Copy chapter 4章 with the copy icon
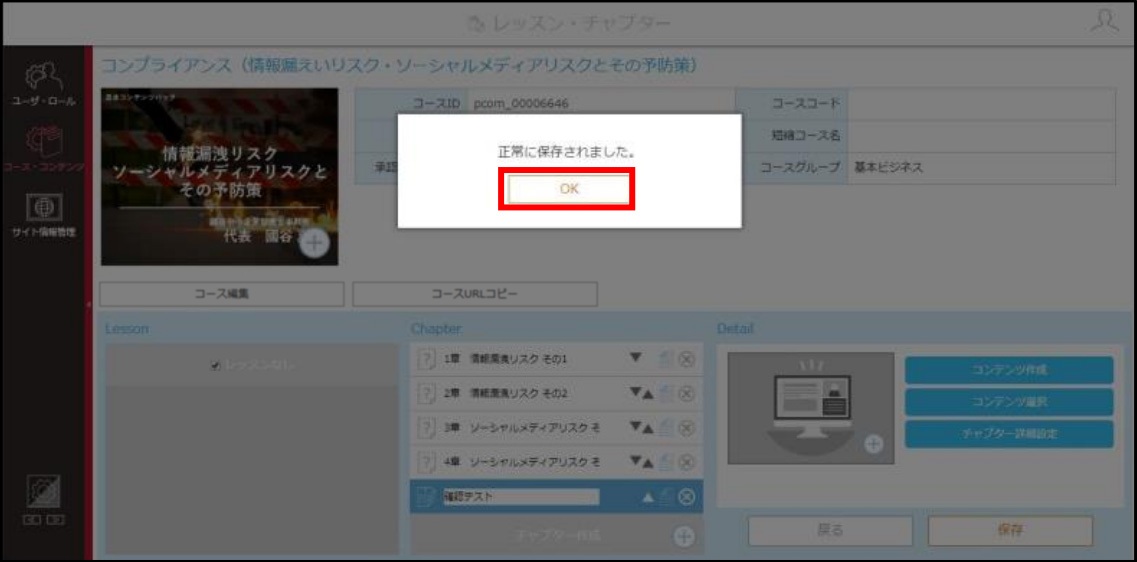This screenshot has width=1137, height=562. [667, 462]
